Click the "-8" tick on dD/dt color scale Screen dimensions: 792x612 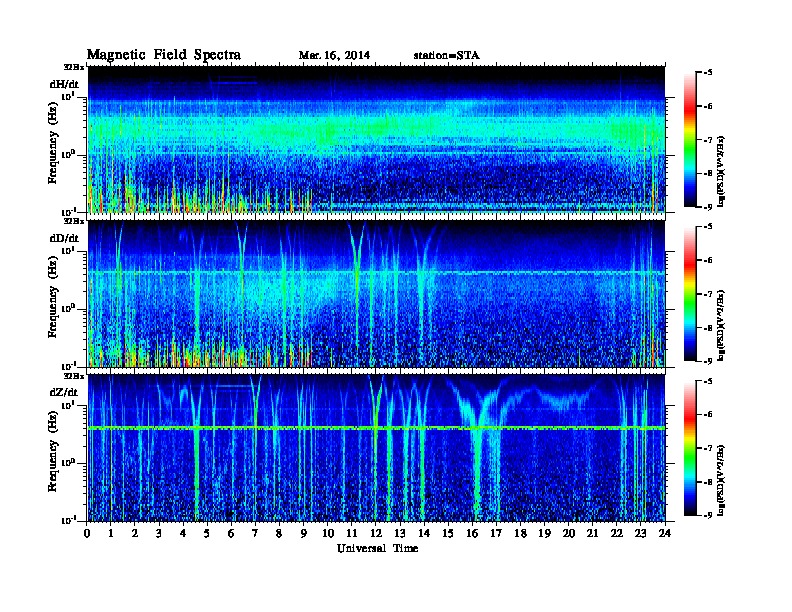(x=708, y=328)
